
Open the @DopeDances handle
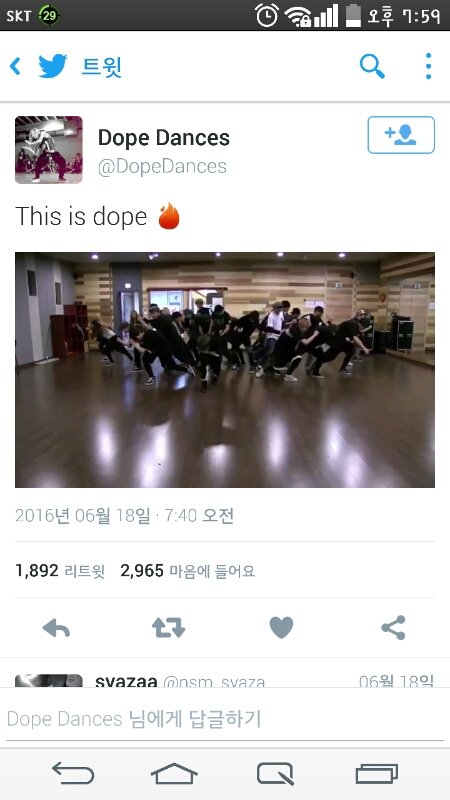coord(162,166)
